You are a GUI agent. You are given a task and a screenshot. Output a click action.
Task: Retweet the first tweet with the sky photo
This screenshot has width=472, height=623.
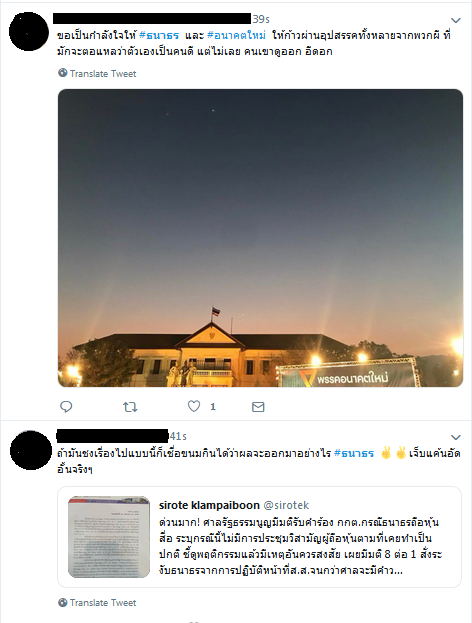click(130, 406)
